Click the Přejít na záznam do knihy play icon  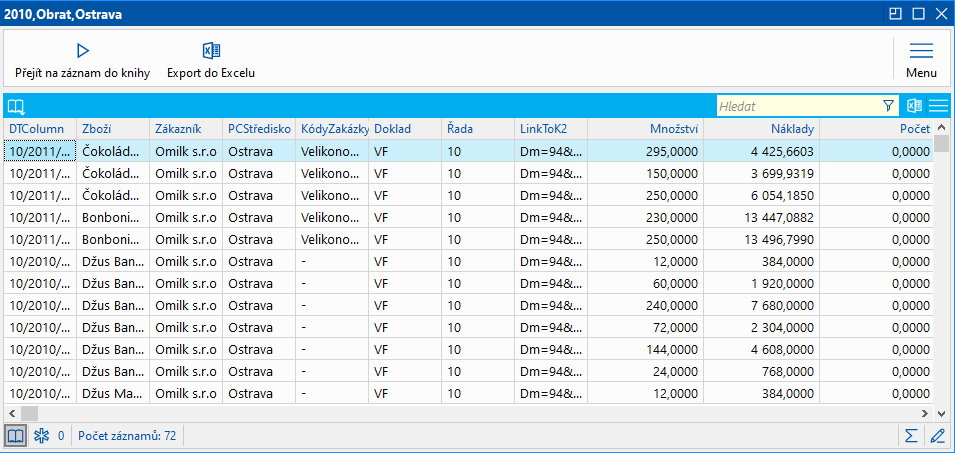[x=83, y=51]
